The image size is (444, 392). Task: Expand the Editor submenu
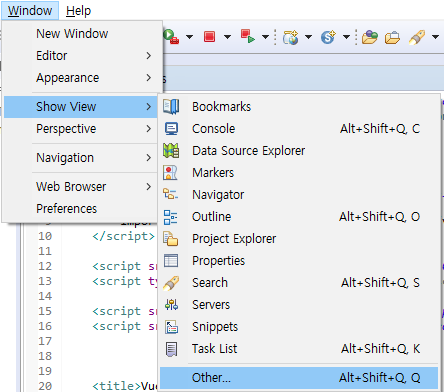click(x=81, y=56)
